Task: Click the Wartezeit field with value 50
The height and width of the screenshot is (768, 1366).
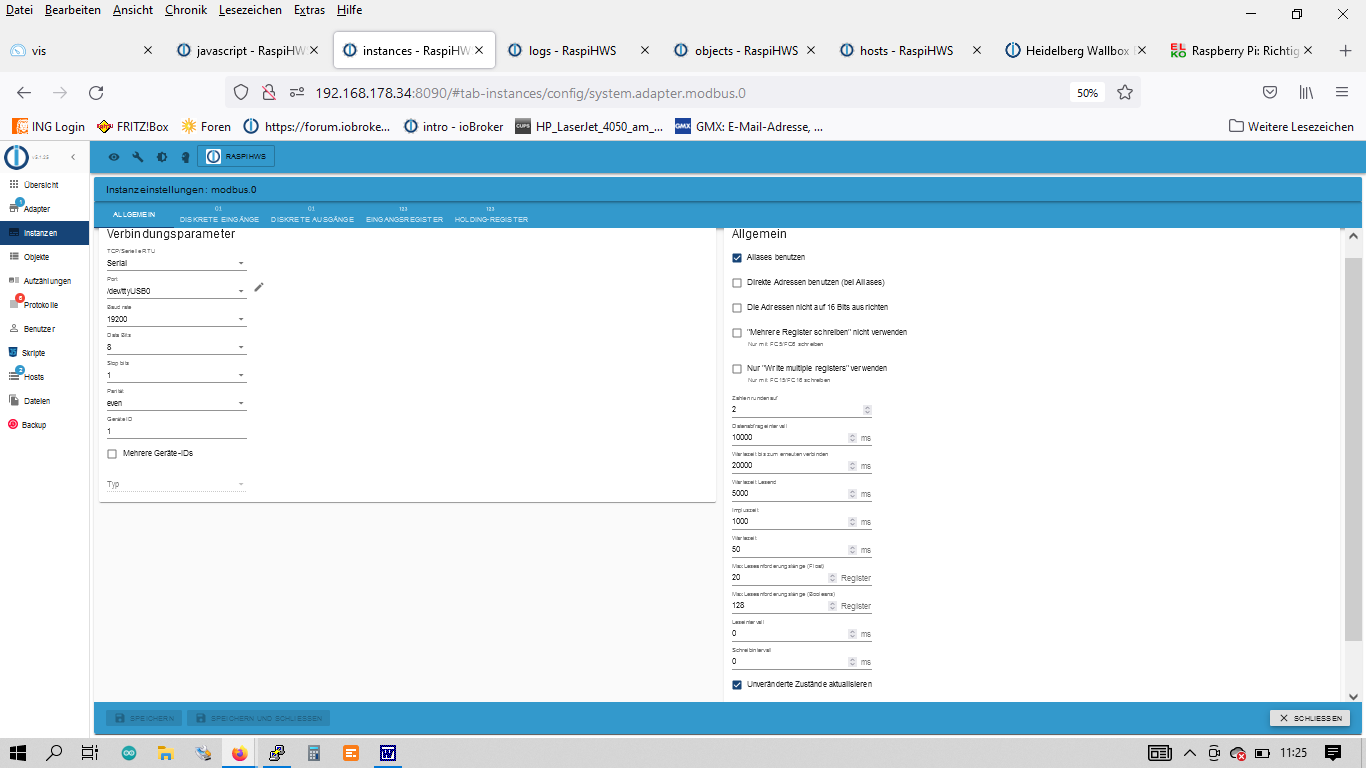Action: pos(788,550)
